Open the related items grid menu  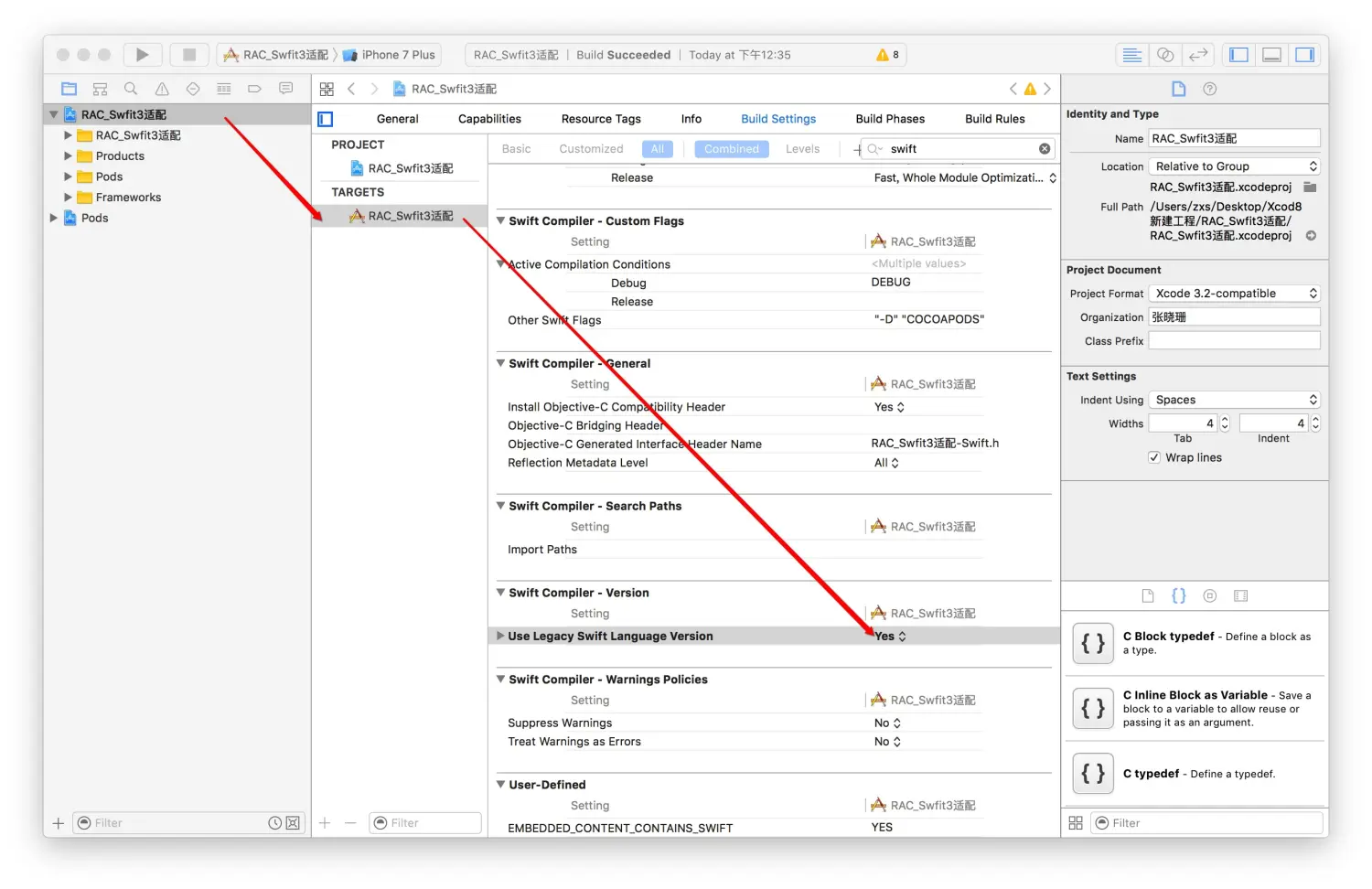click(x=327, y=89)
